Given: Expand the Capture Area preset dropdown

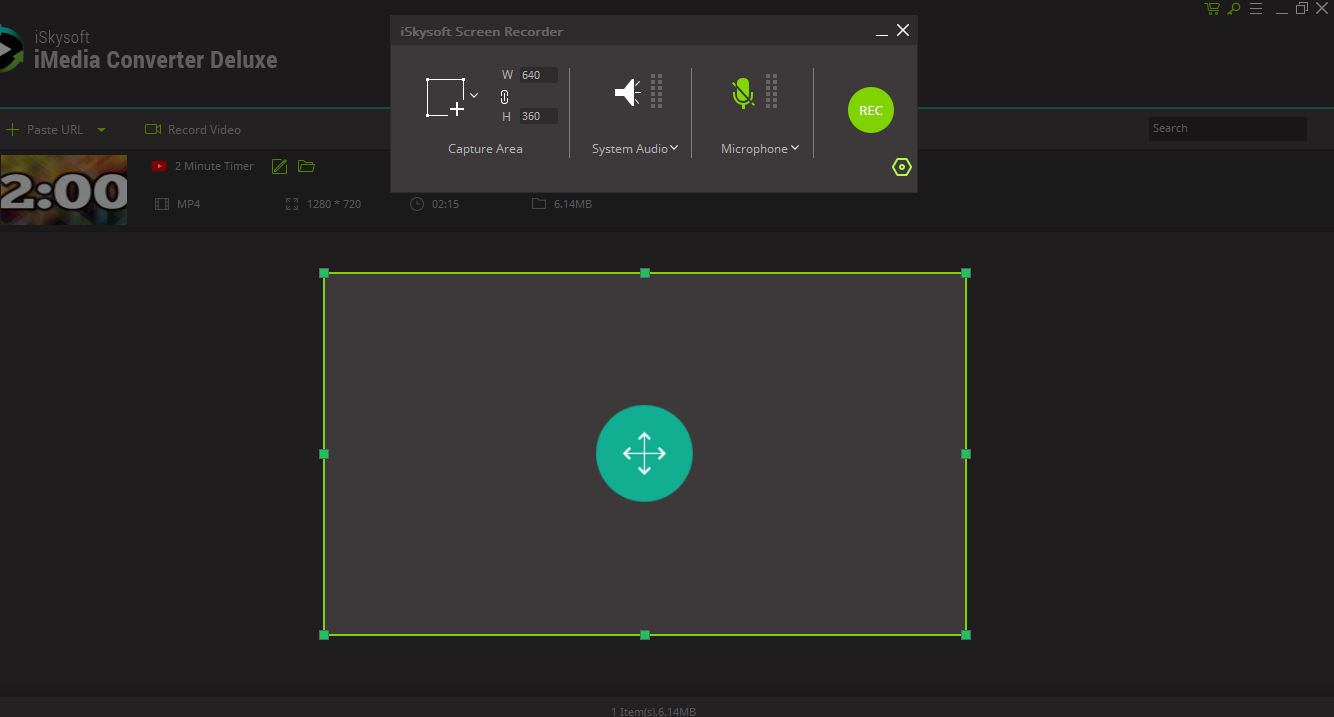Looking at the screenshot, I should click(473, 94).
